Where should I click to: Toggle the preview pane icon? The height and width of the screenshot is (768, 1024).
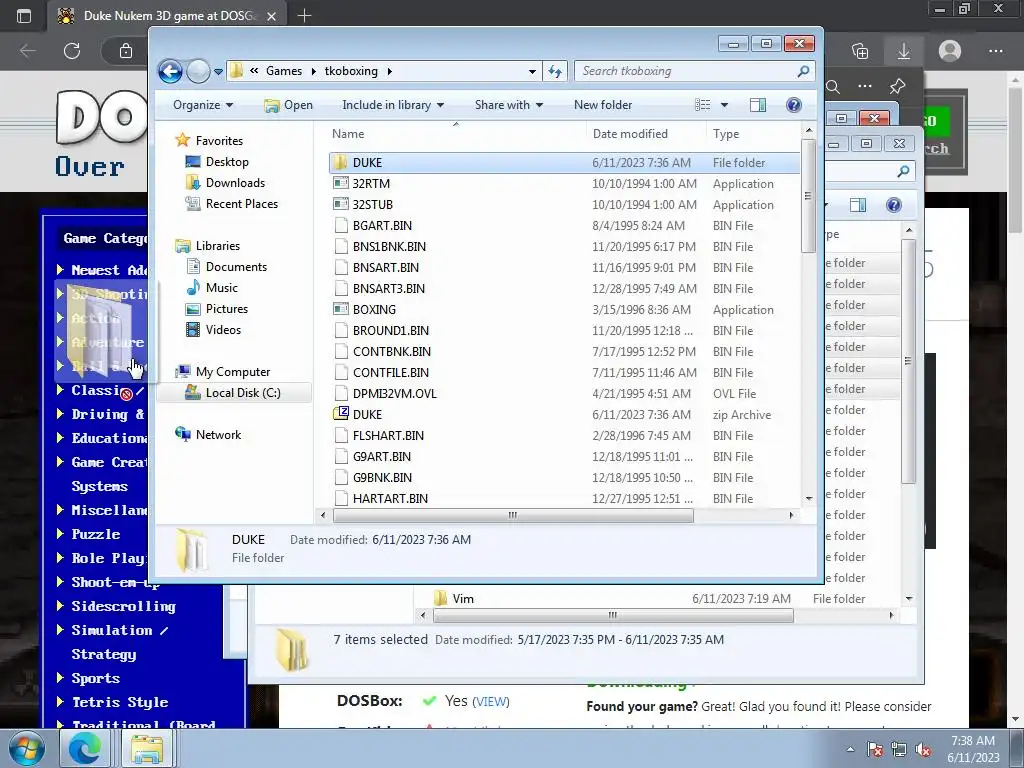tap(758, 105)
